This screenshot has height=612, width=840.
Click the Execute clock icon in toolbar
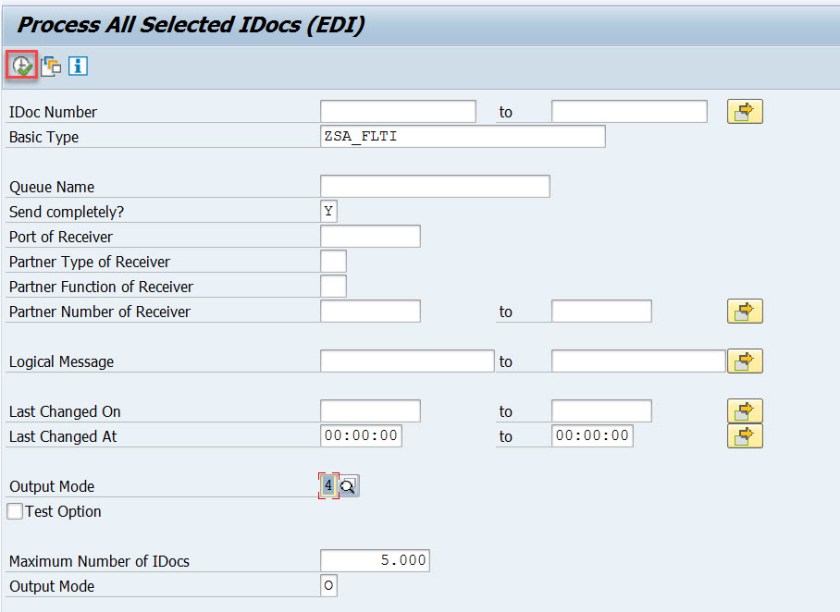click(x=21, y=65)
